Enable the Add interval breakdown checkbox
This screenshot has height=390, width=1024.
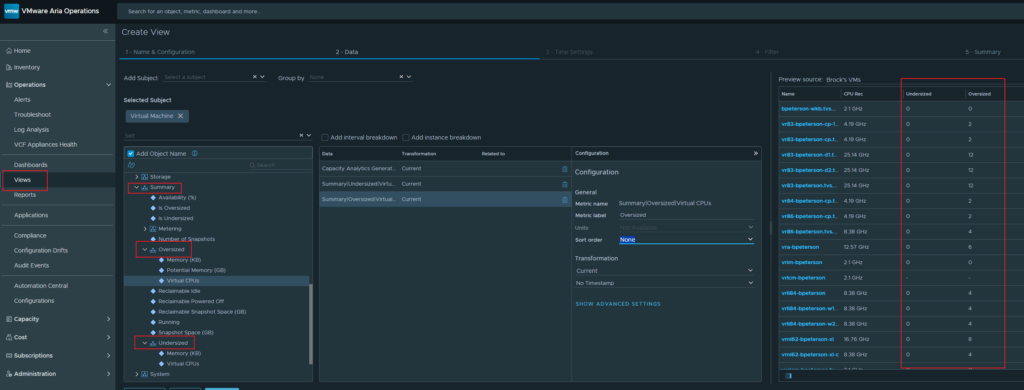click(x=325, y=137)
